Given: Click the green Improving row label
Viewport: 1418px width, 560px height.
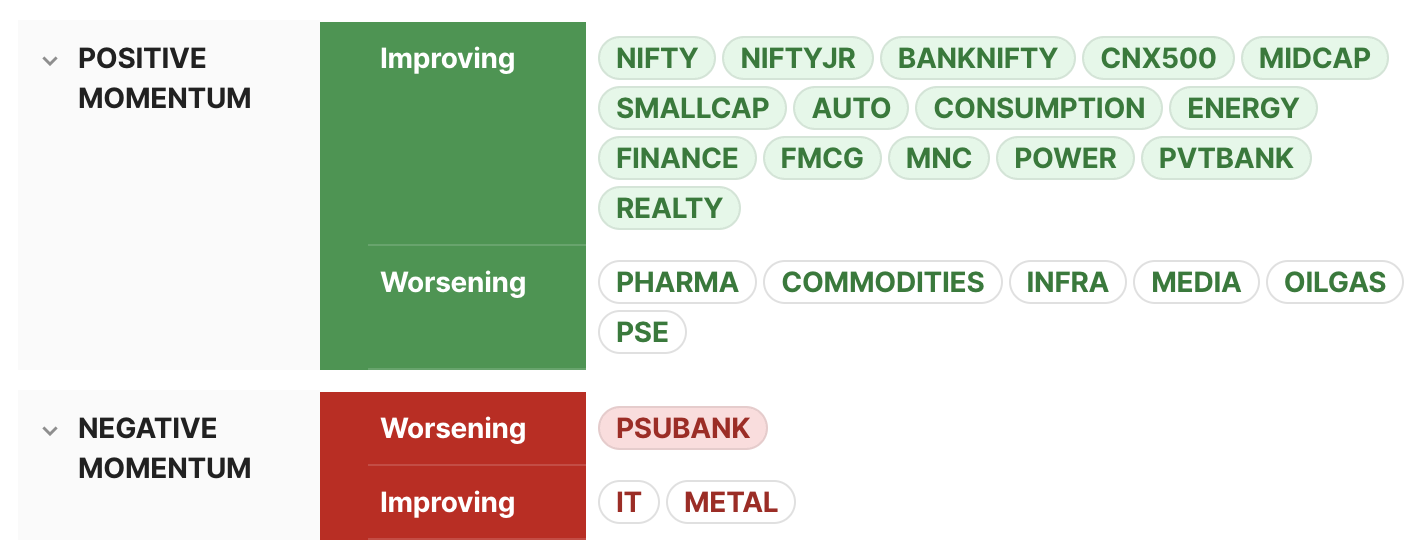Looking at the screenshot, I should (447, 58).
